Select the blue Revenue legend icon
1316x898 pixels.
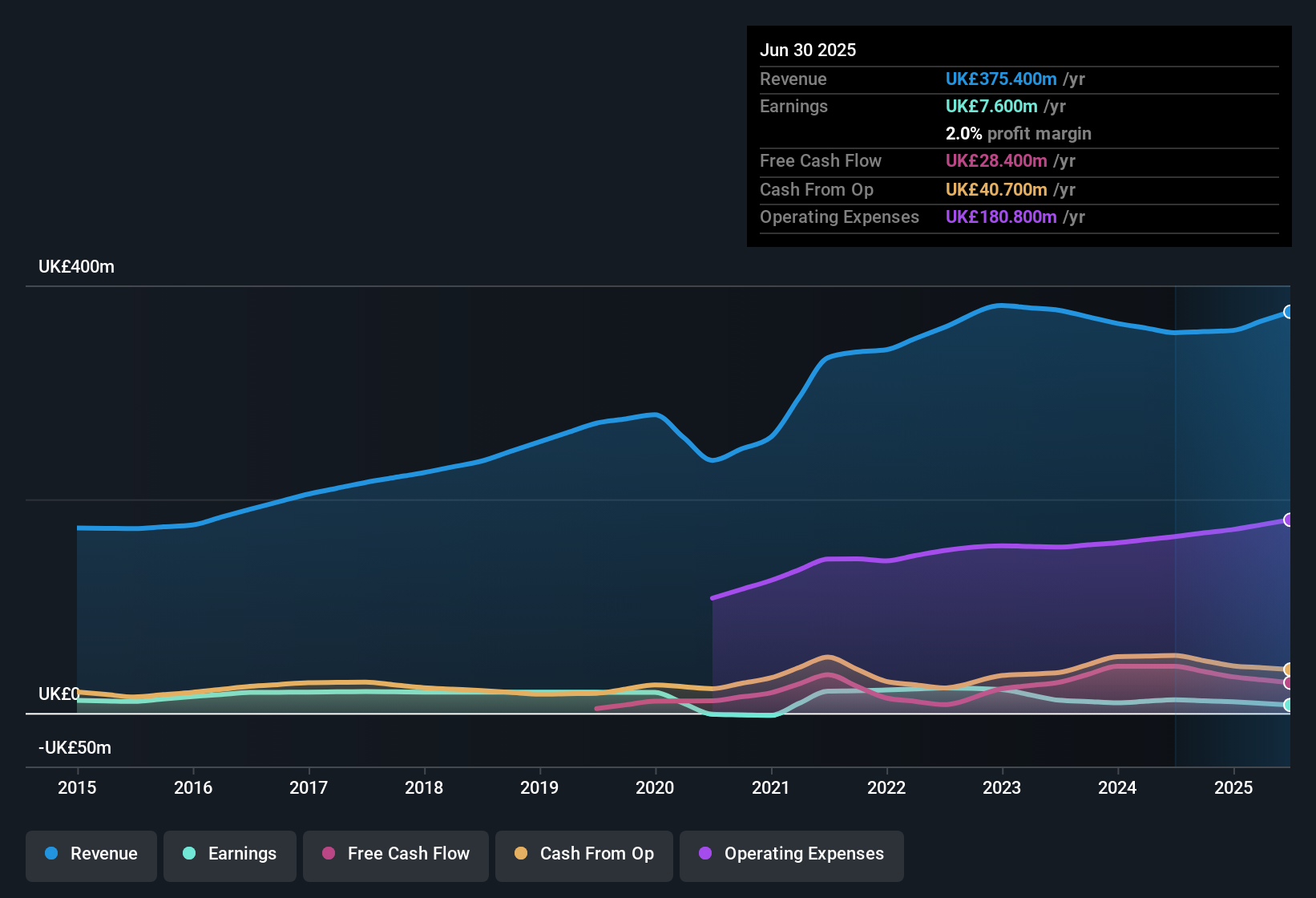click(51, 855)
